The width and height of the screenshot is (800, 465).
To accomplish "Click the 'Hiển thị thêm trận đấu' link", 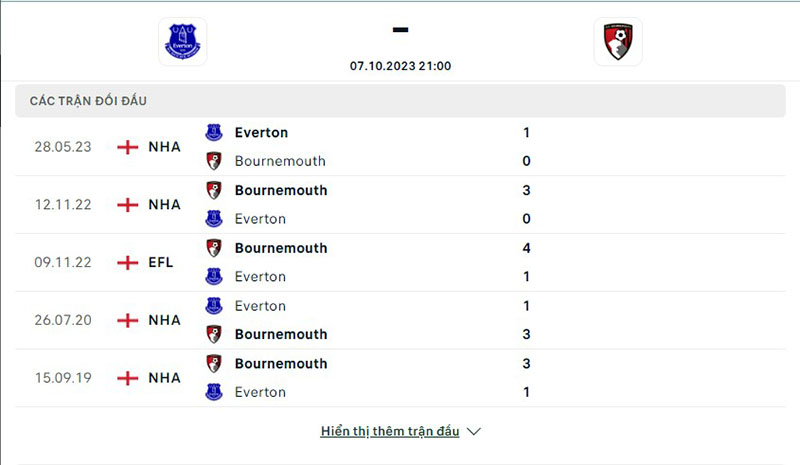I will 390,432.
